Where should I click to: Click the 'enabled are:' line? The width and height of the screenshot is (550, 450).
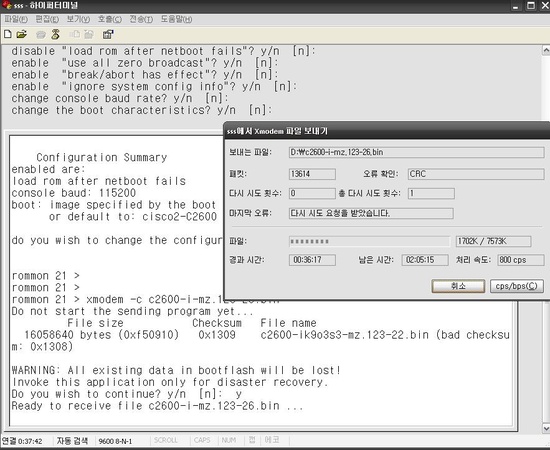pyautogui.click(x=48, y=169)
